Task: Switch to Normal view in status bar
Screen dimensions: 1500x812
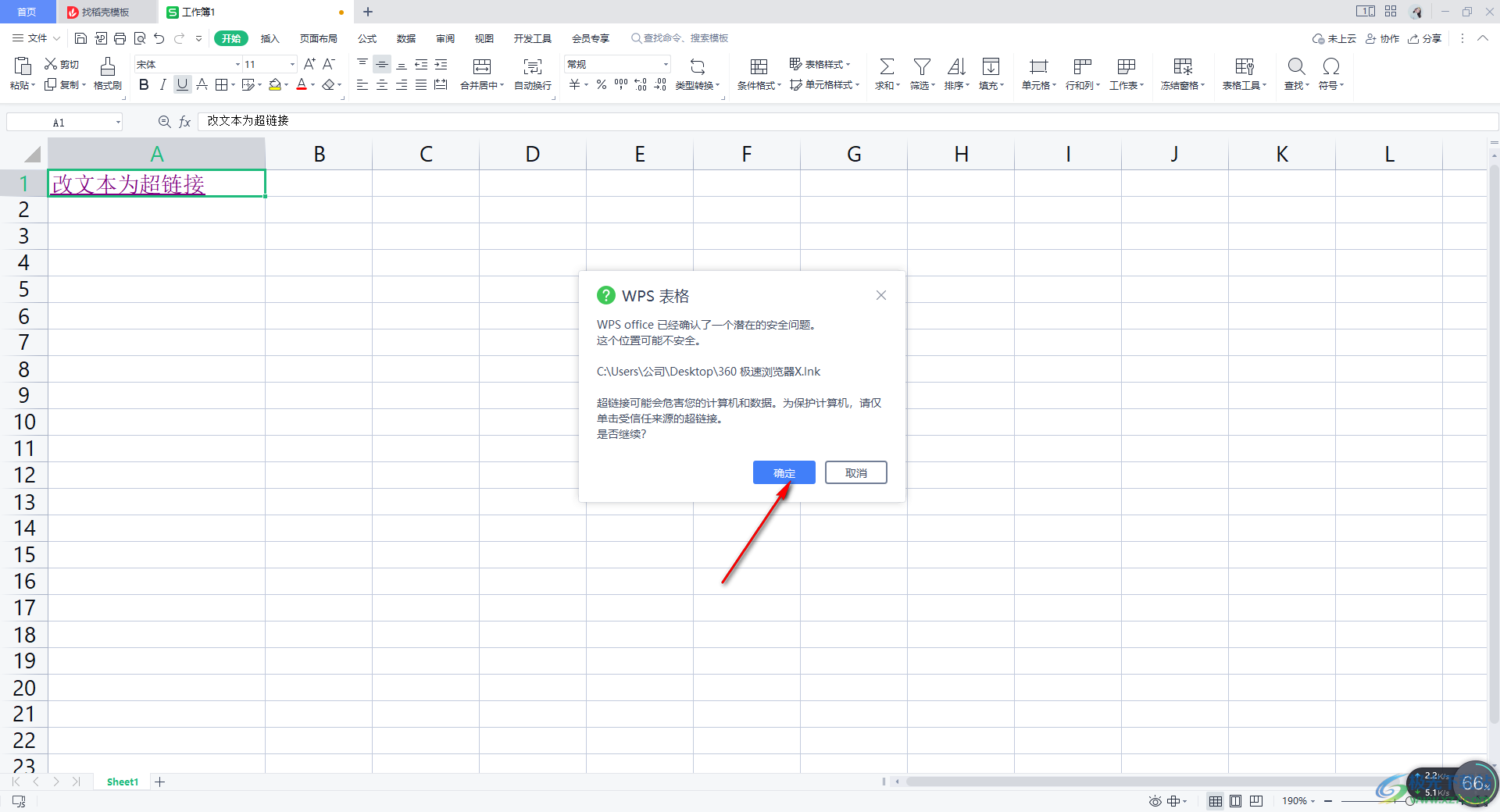Action: [x=1216, y=801]
